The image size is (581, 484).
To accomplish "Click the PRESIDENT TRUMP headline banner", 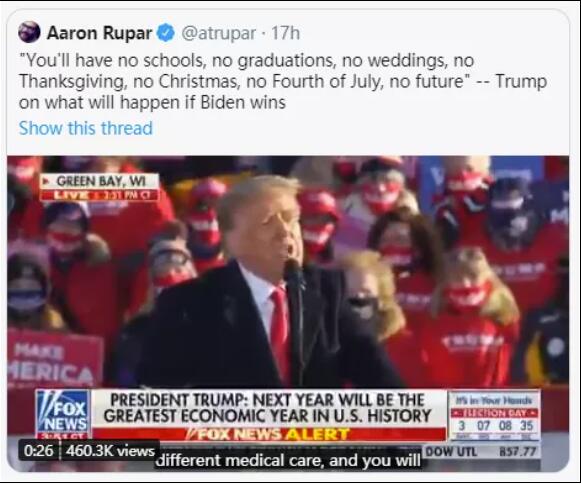I will [268, 408].
